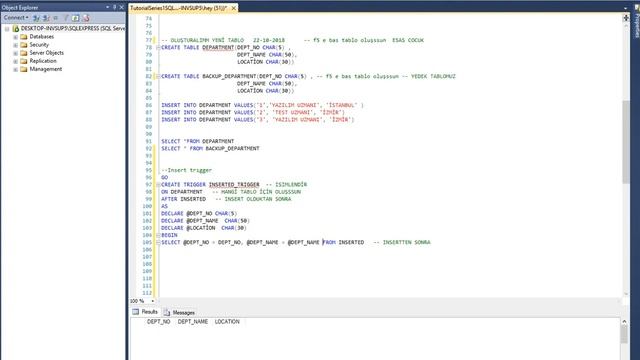Screen dimensions: 640x360
Task: Open the Connect dropdown in Object Explorer
Action: [16, 18]
